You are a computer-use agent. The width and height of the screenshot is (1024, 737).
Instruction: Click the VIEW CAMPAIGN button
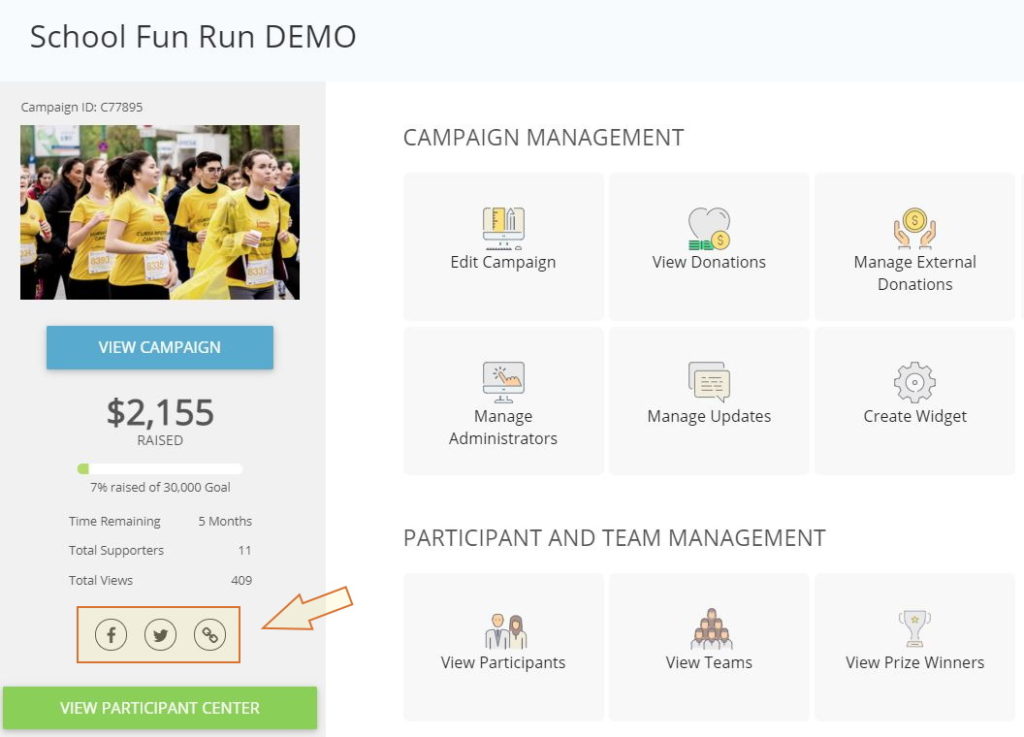[159, 347]
